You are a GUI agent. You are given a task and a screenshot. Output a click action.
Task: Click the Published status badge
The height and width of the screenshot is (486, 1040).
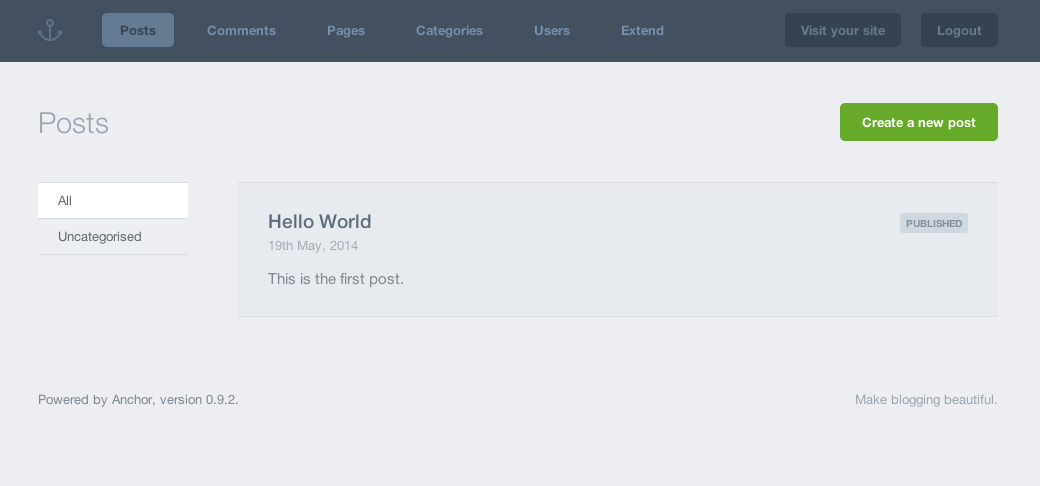point(933,223)
